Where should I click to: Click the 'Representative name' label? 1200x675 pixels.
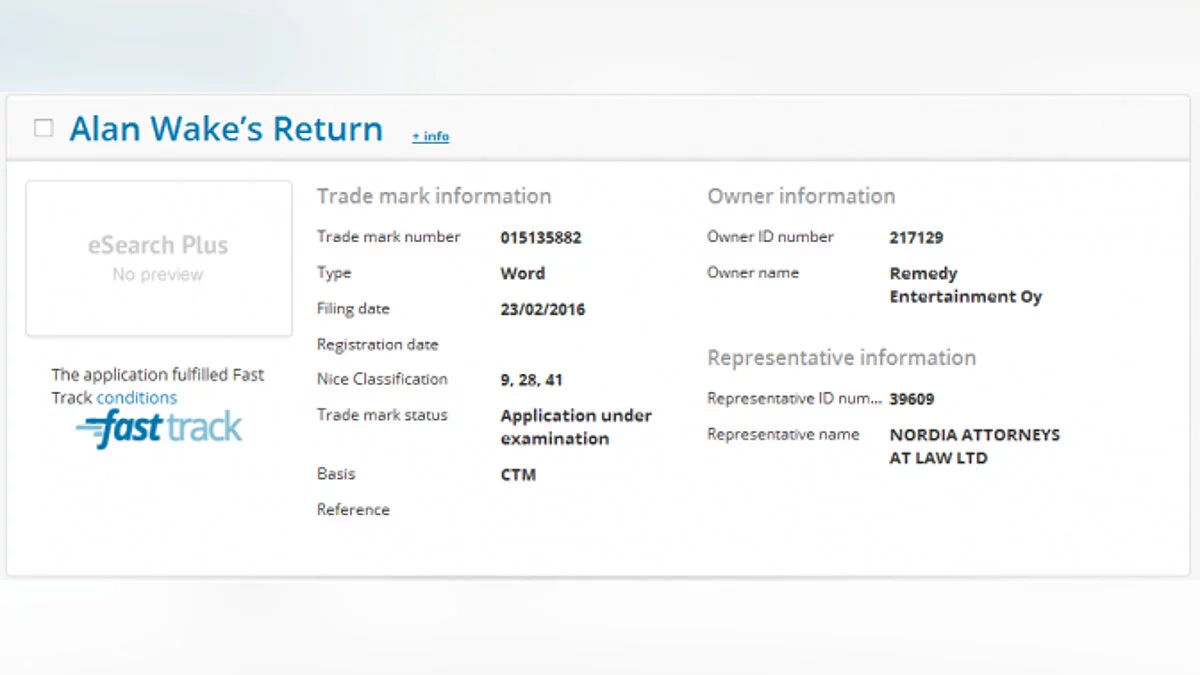pyautogui.click(x=783, y=435)
